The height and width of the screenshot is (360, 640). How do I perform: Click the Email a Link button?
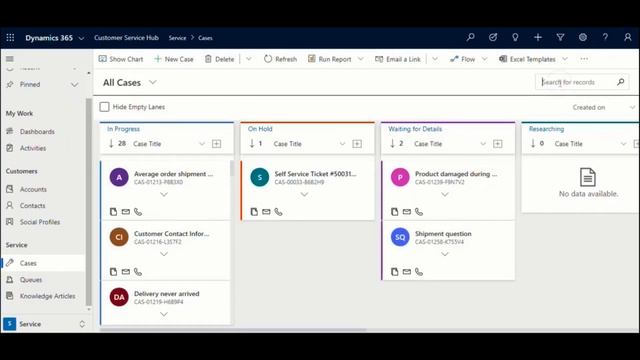click(398, 59)
